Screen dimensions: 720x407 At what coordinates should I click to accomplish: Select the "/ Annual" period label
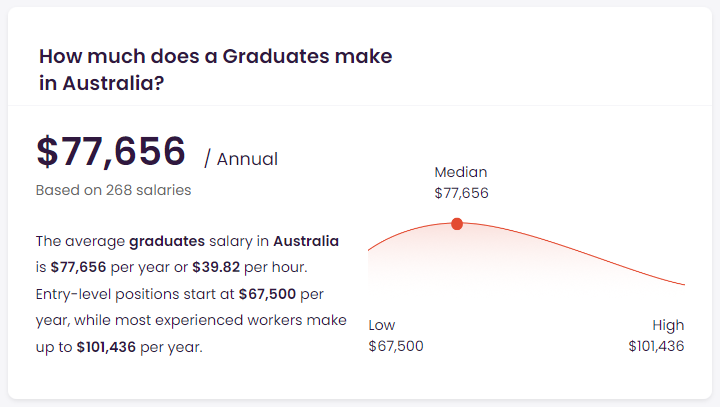tap(241, 159)
